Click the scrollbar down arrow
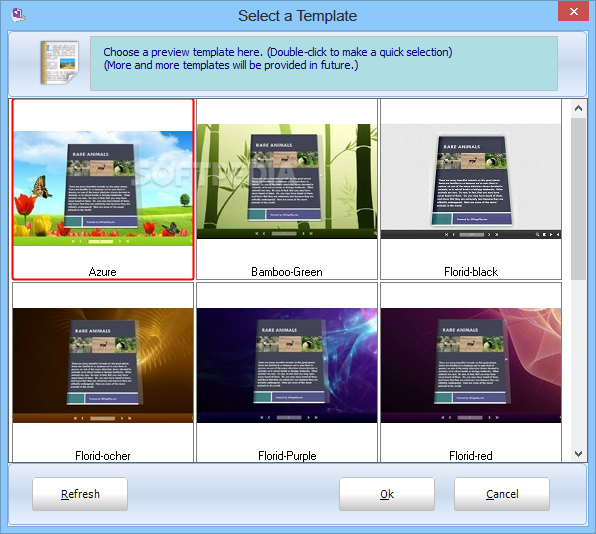Screen dimensions: 596x534 point(579,454)
